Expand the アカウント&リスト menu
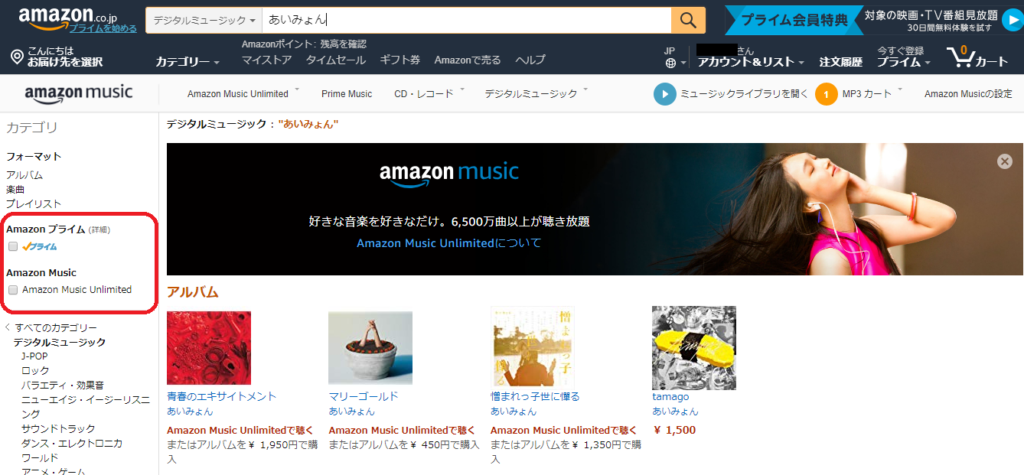 pyautogui.click(x=751, y=62)
